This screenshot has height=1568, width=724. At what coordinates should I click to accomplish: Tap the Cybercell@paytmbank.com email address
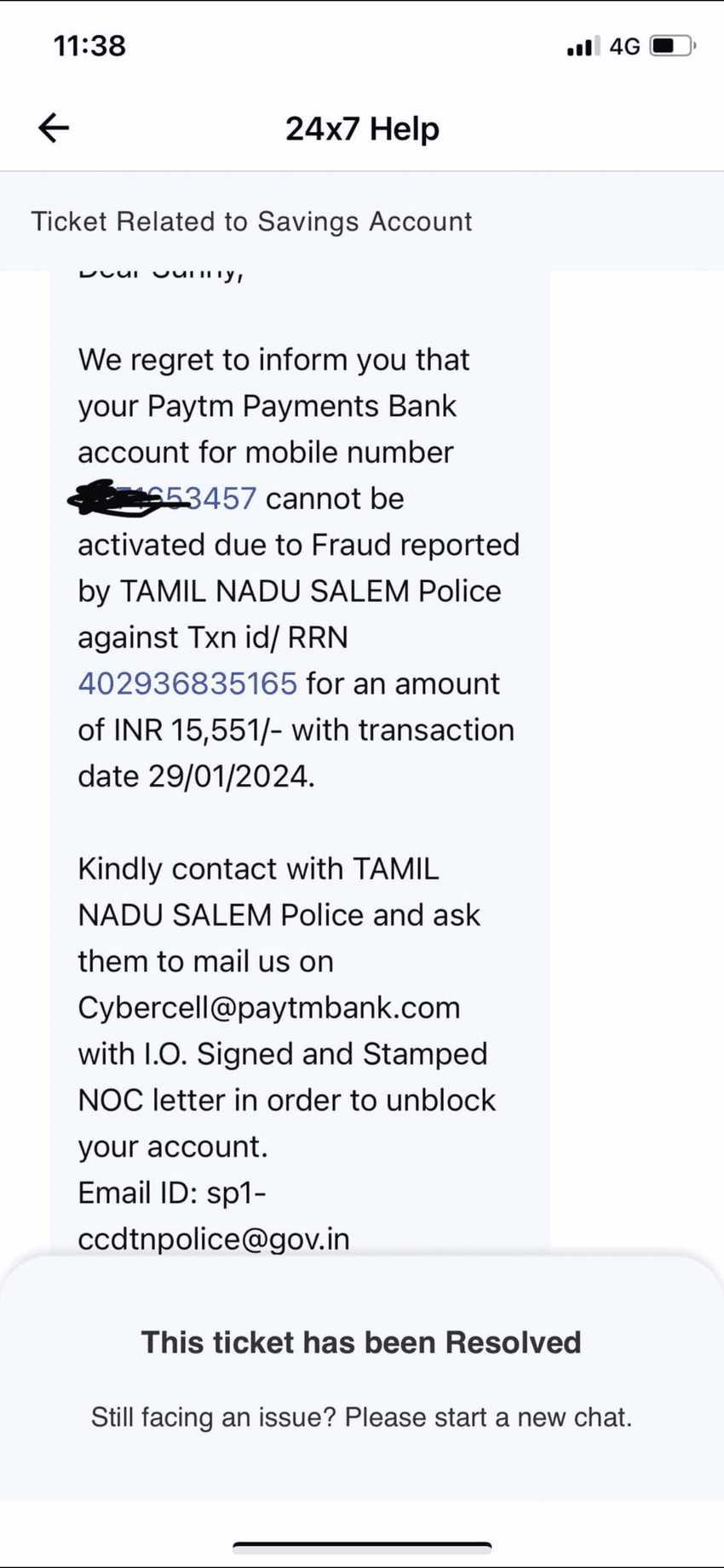click(x=268, y=1007)
